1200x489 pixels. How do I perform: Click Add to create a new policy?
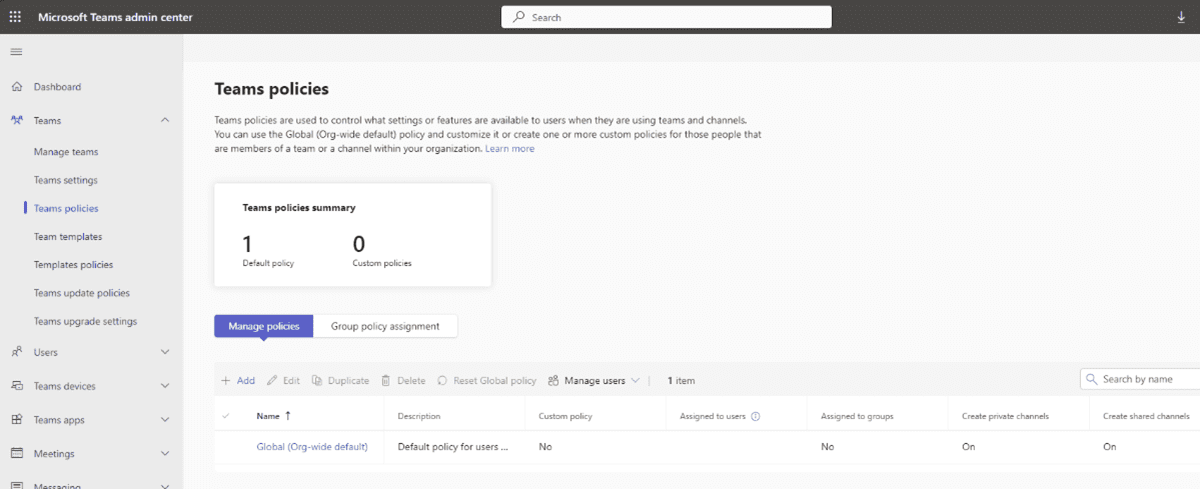coord(238,381)
